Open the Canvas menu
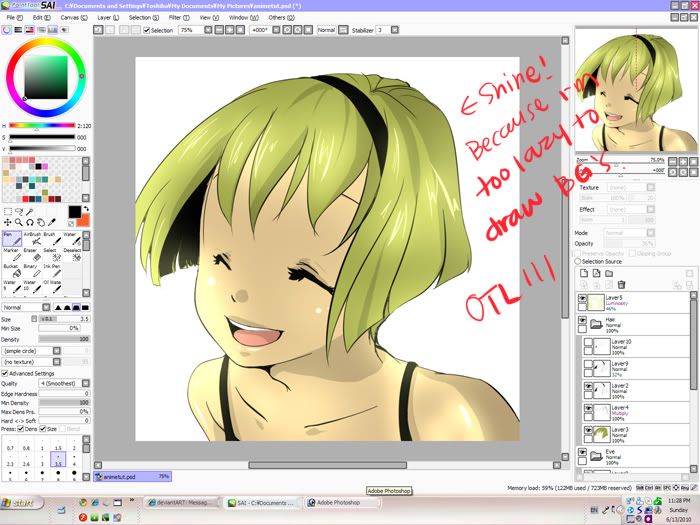This screenshot has width=700, height=525. tap(74, 17)
